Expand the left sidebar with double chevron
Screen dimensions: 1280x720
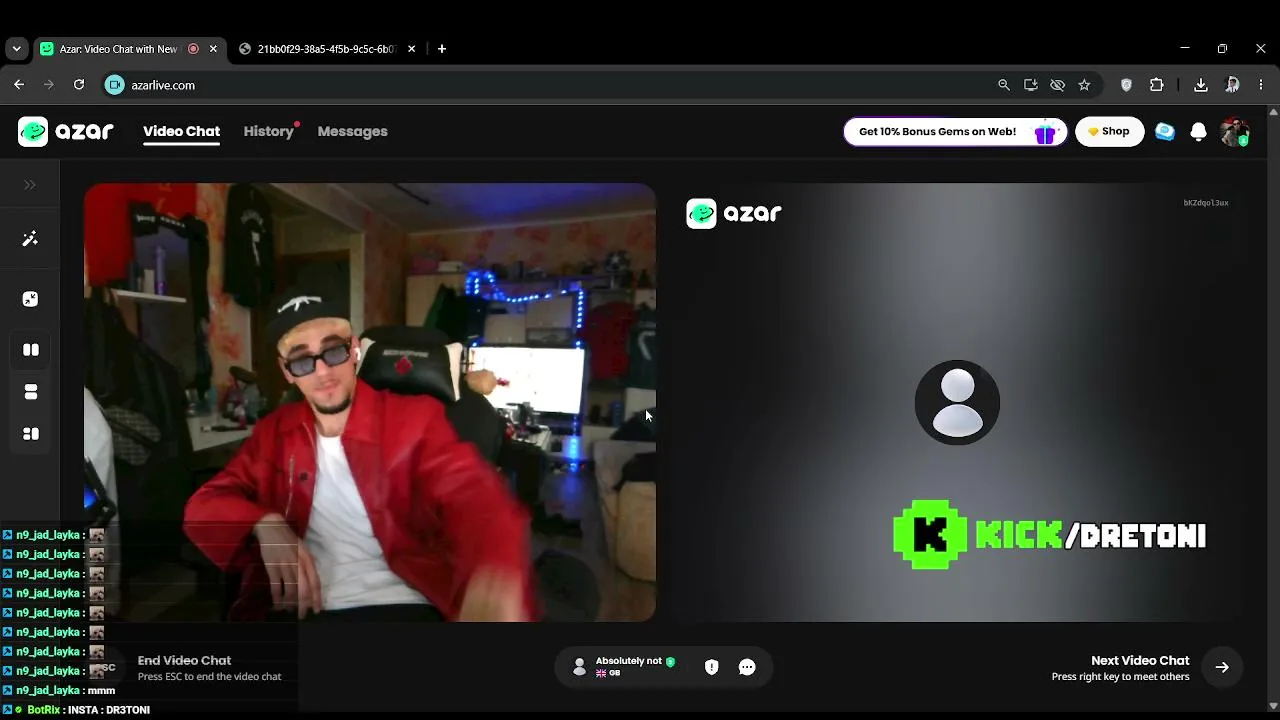pos(30,185)
